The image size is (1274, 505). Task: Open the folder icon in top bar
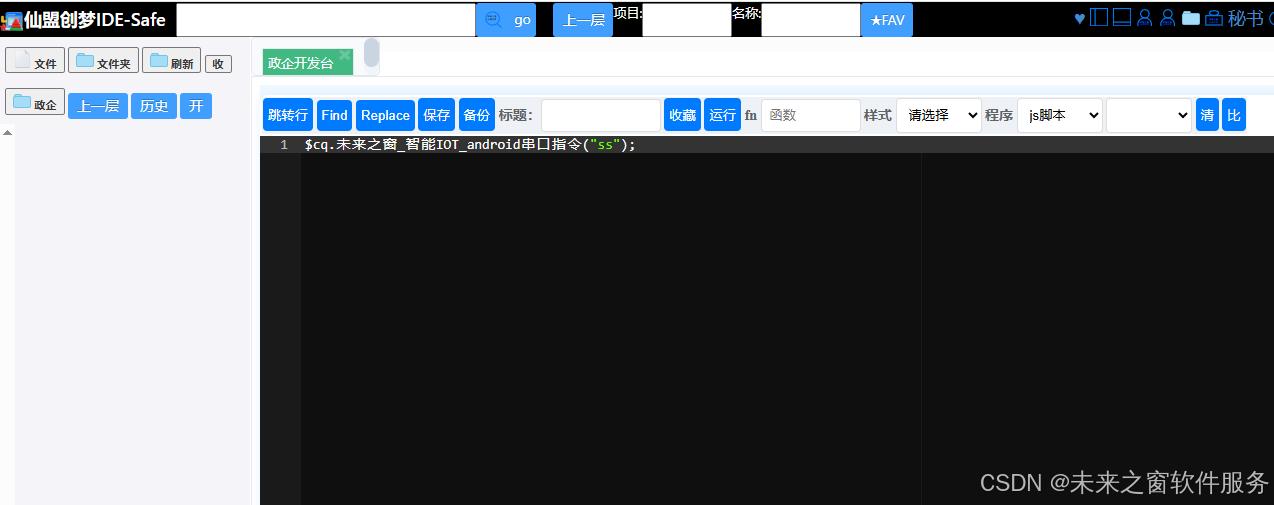(x=1191, y=18)
